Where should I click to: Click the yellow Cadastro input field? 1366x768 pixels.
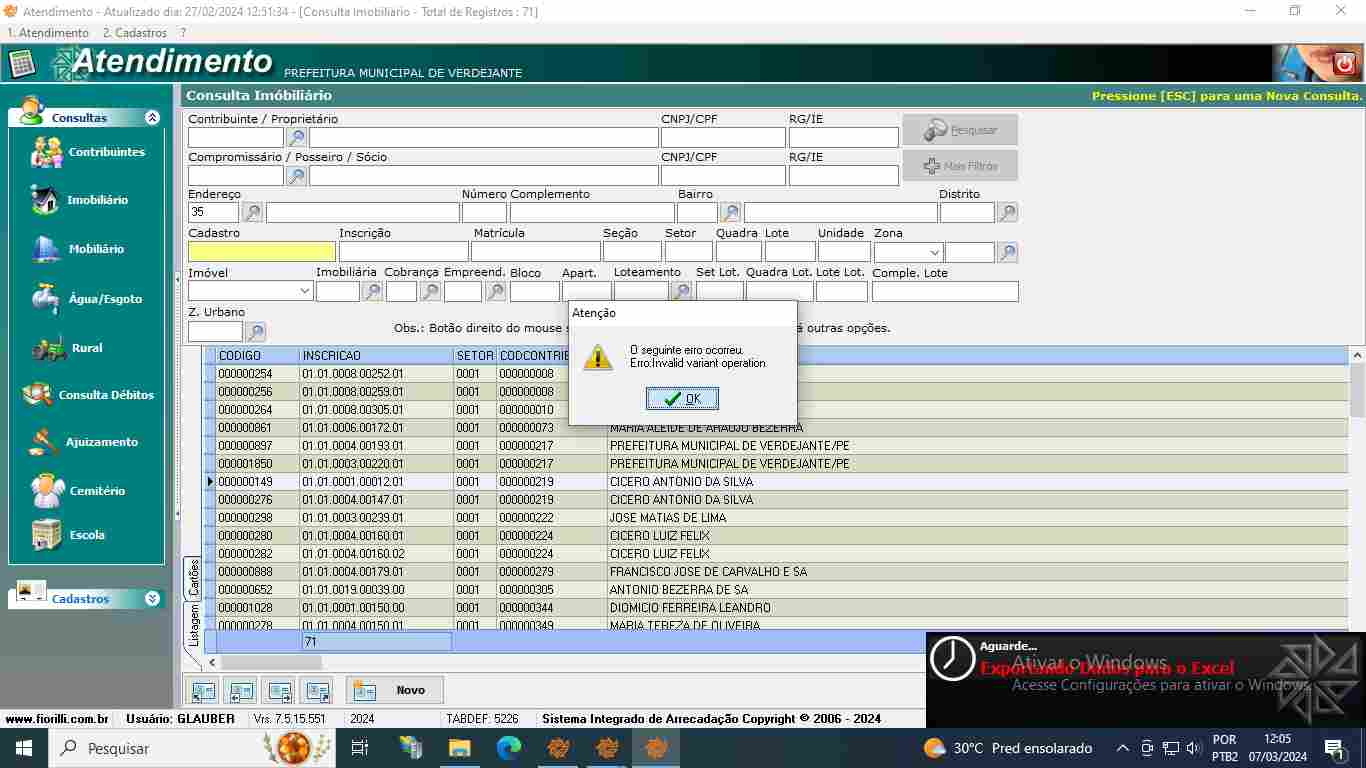point(262,252)
